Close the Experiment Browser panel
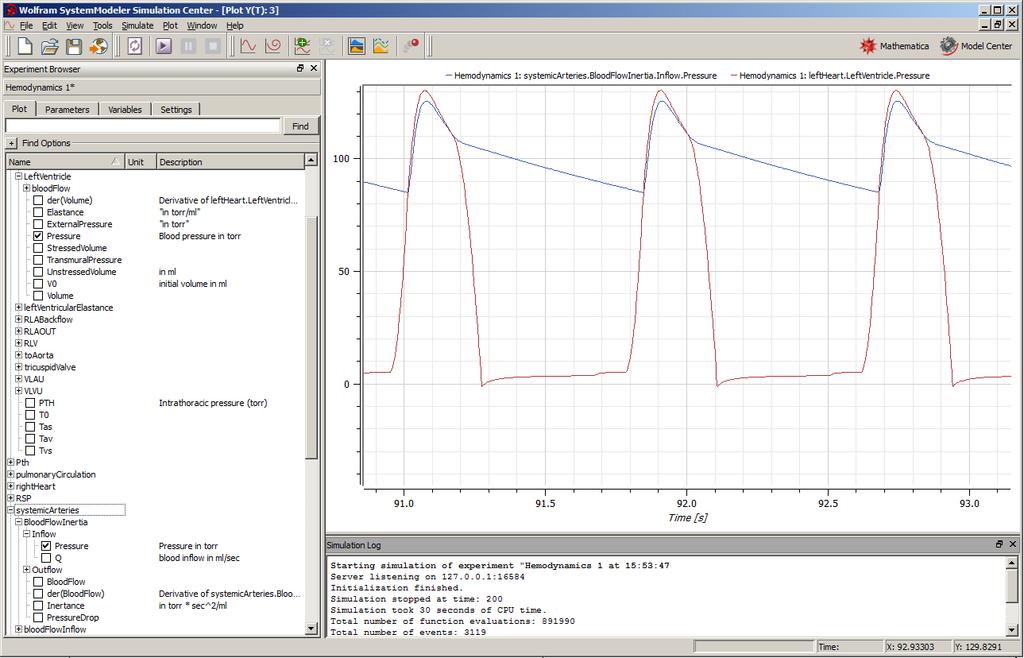 point(313,69)
